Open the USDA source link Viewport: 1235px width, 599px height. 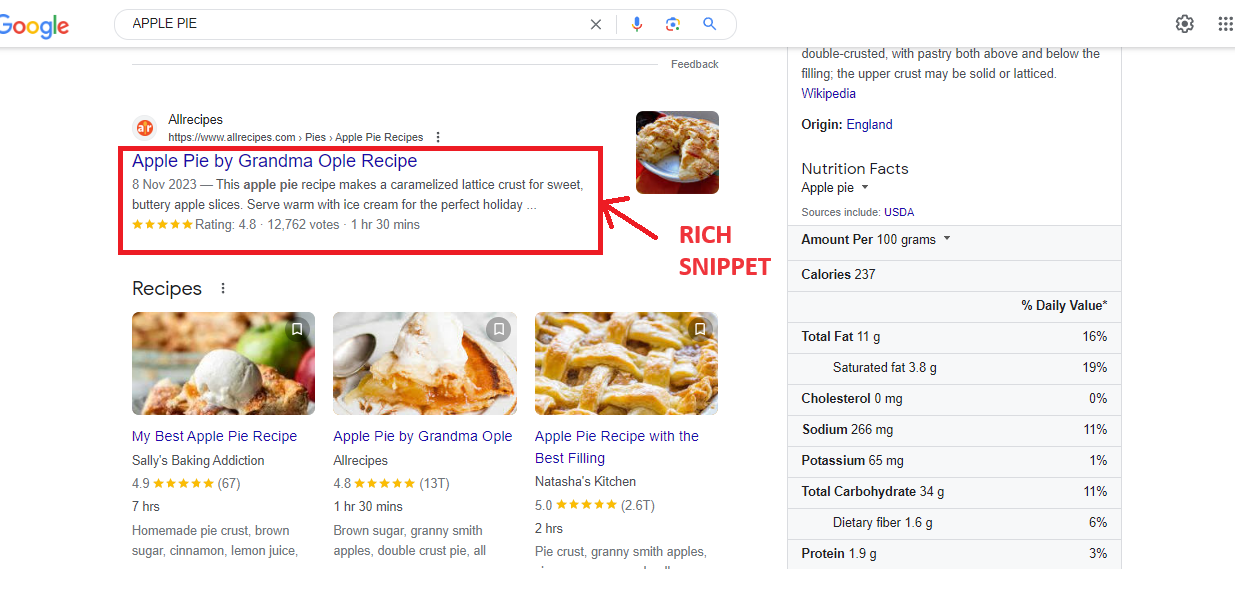[899, 212]
